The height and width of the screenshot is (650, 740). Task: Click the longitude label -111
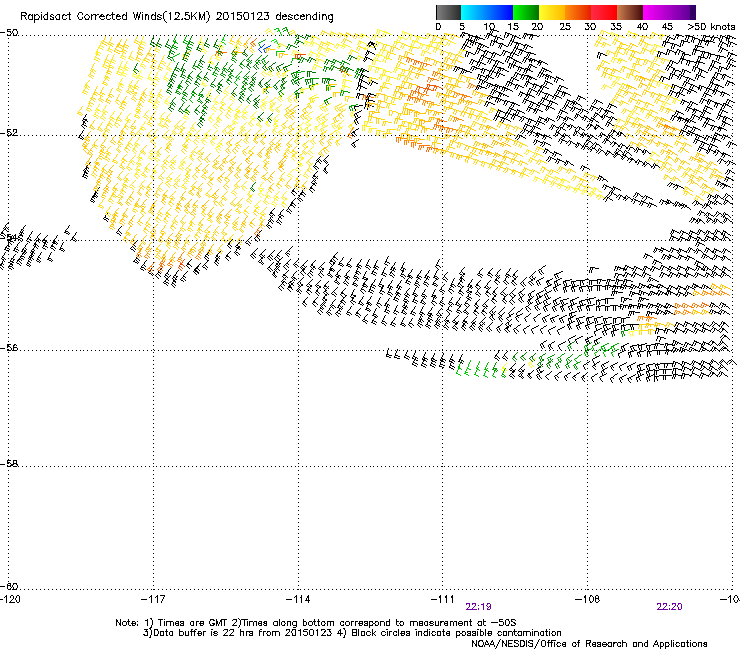443,599
